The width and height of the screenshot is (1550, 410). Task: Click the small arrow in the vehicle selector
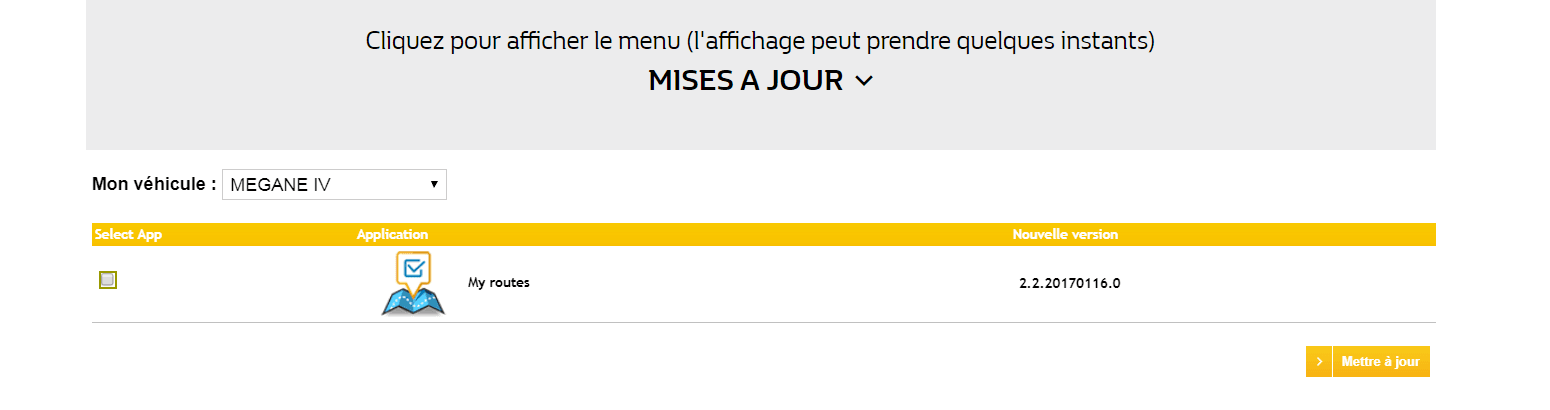click(434, 185)
